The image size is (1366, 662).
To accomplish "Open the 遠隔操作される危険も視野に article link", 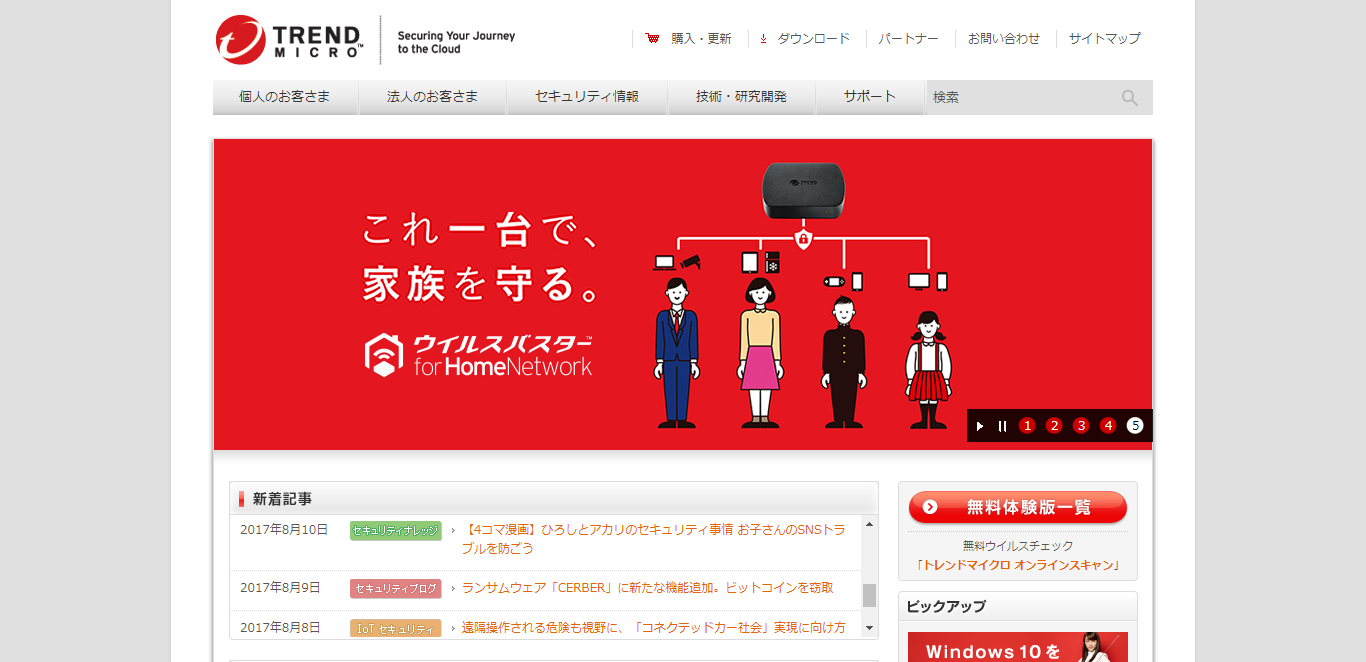I will (x=654, y=628).
